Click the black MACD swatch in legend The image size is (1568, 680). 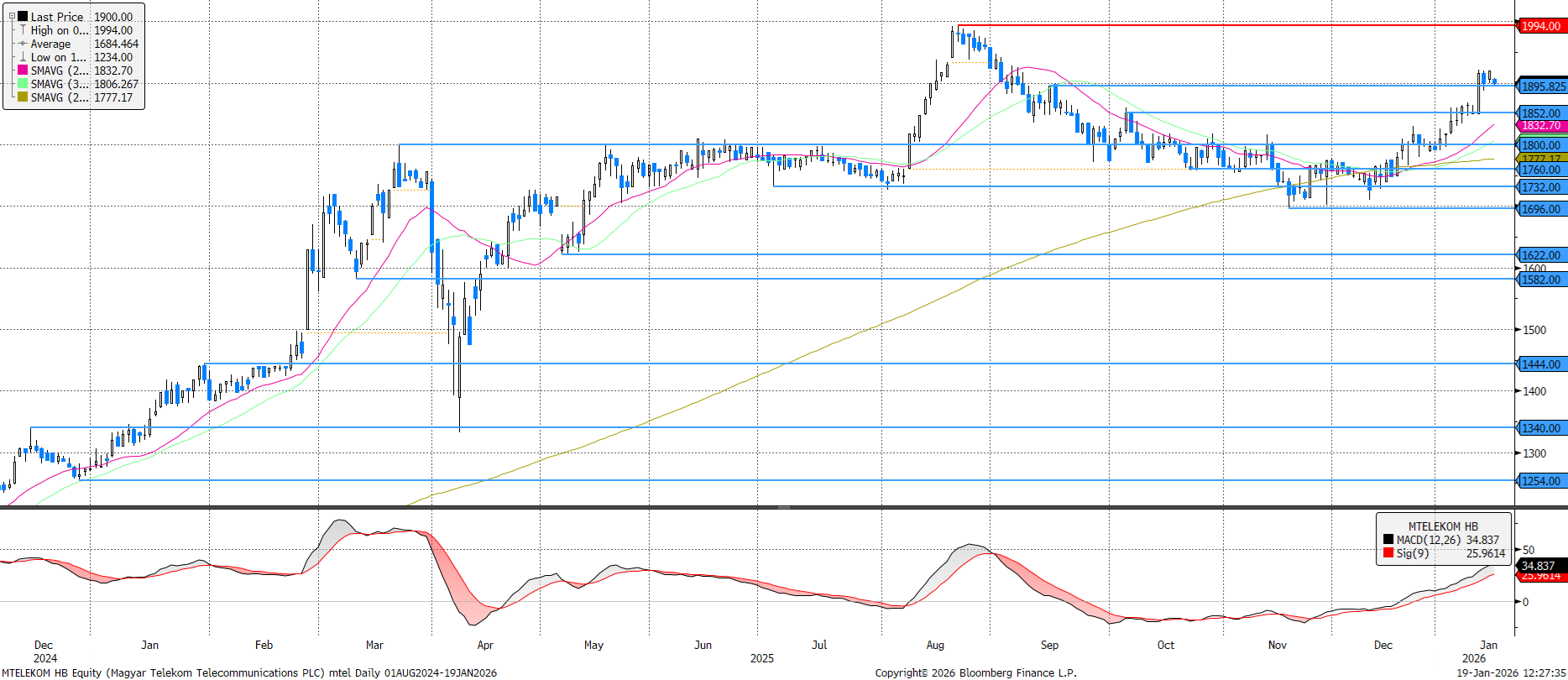pos(1388,540)
